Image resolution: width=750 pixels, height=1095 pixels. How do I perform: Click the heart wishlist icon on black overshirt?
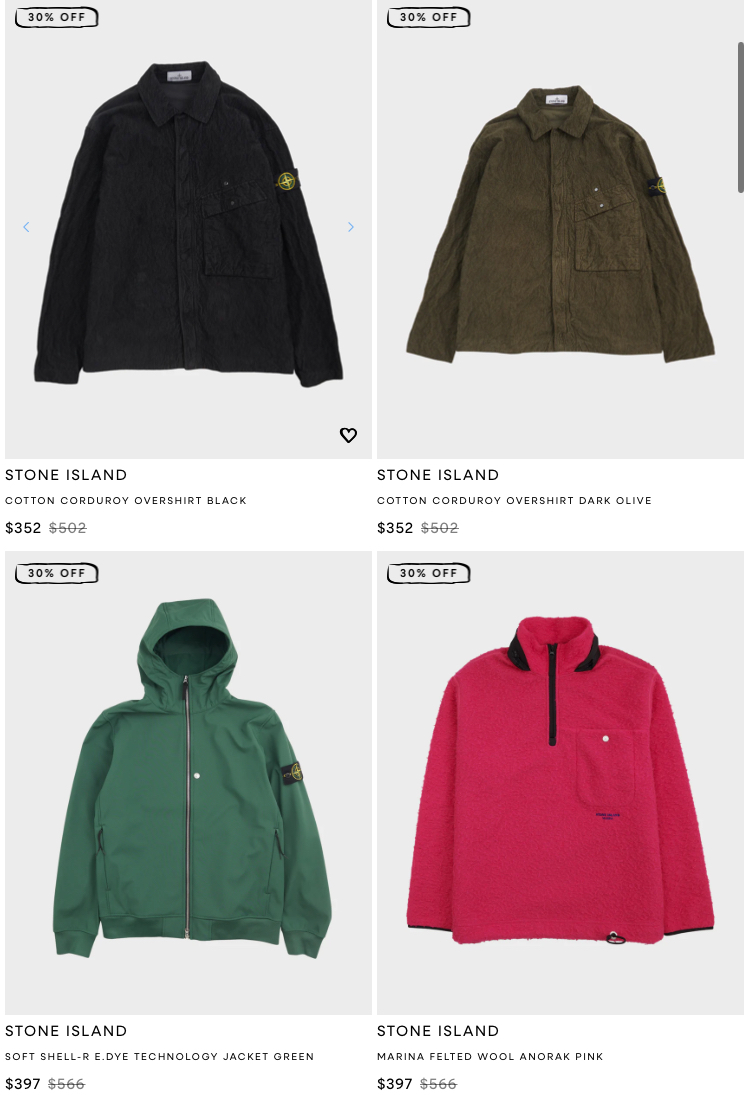point(348,435)
